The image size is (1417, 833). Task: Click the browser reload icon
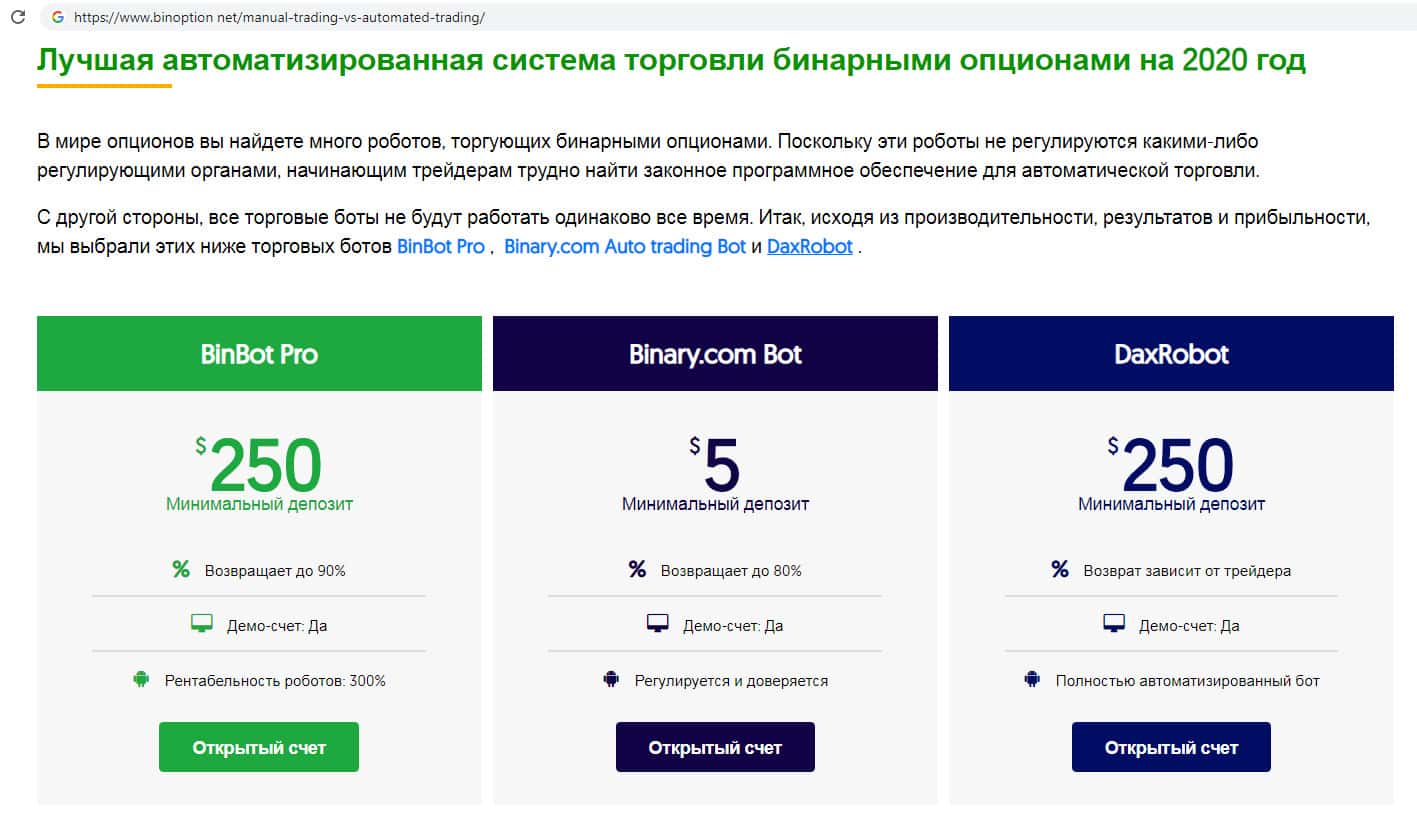pyautogui.click(x=17, y=17)
